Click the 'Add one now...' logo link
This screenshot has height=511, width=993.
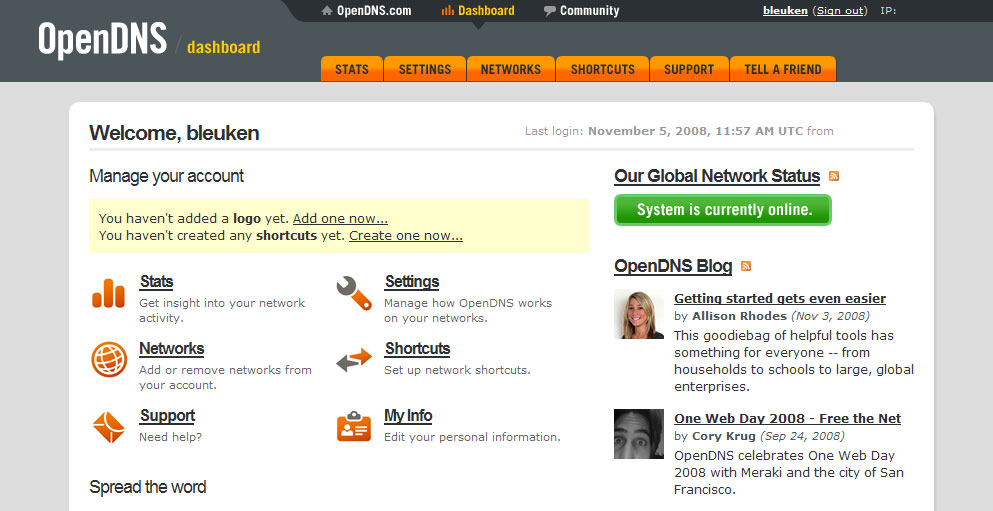click(x=340, y=218)
